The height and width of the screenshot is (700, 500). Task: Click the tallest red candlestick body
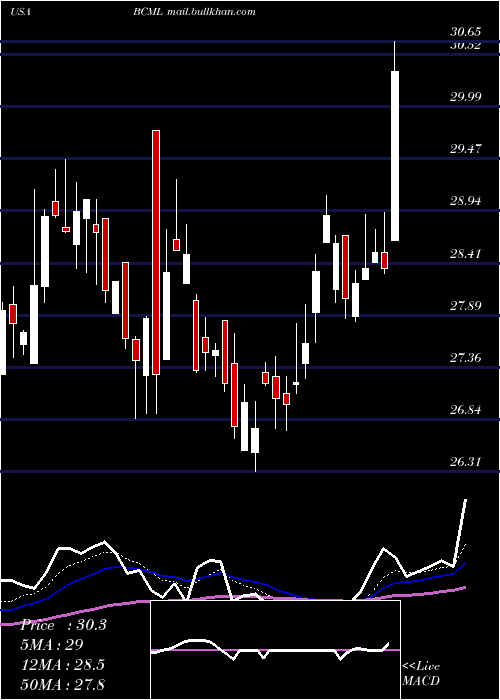pos(156,252)
